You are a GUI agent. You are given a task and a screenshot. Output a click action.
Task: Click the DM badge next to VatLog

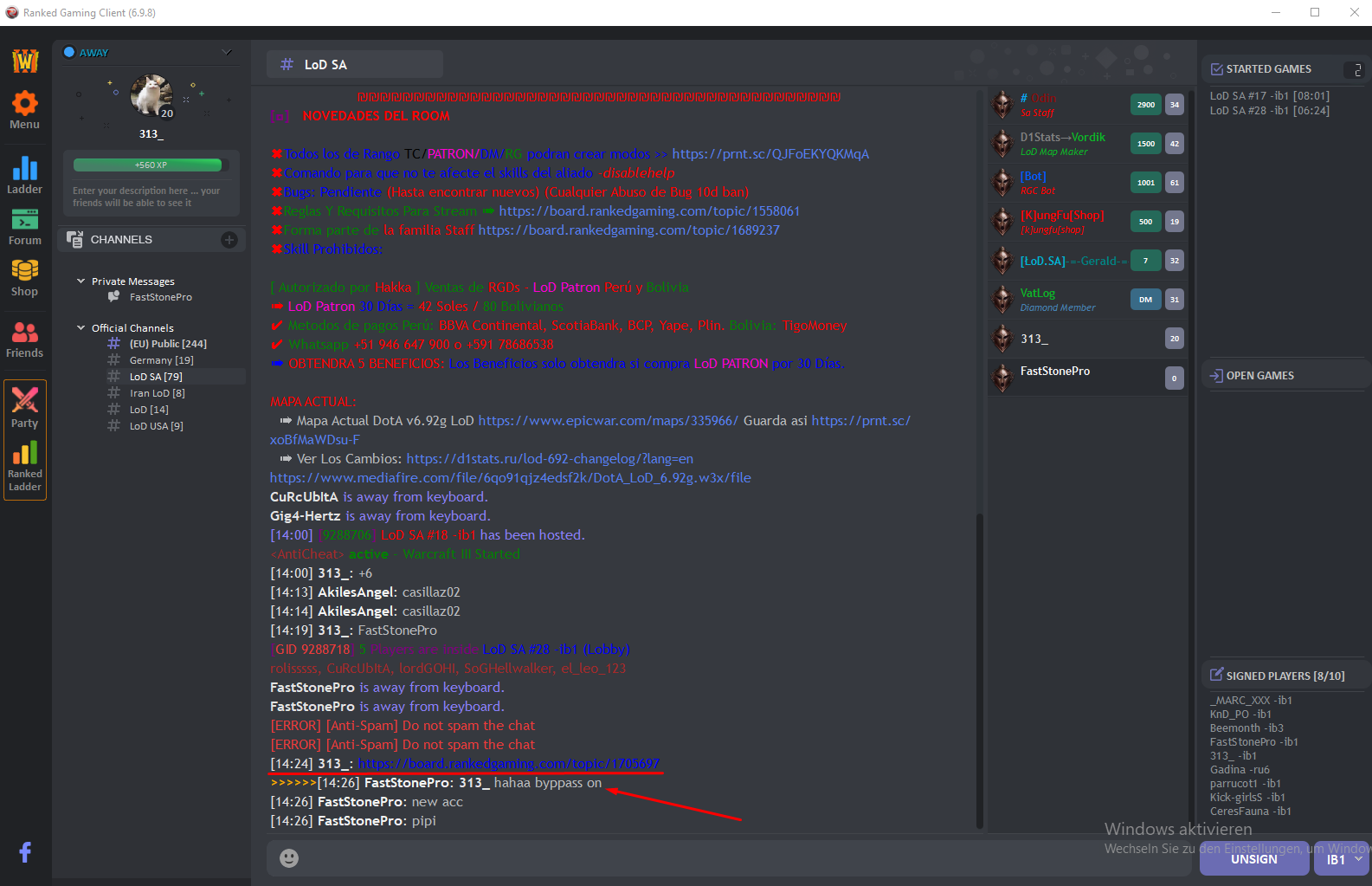(1145, 300)
